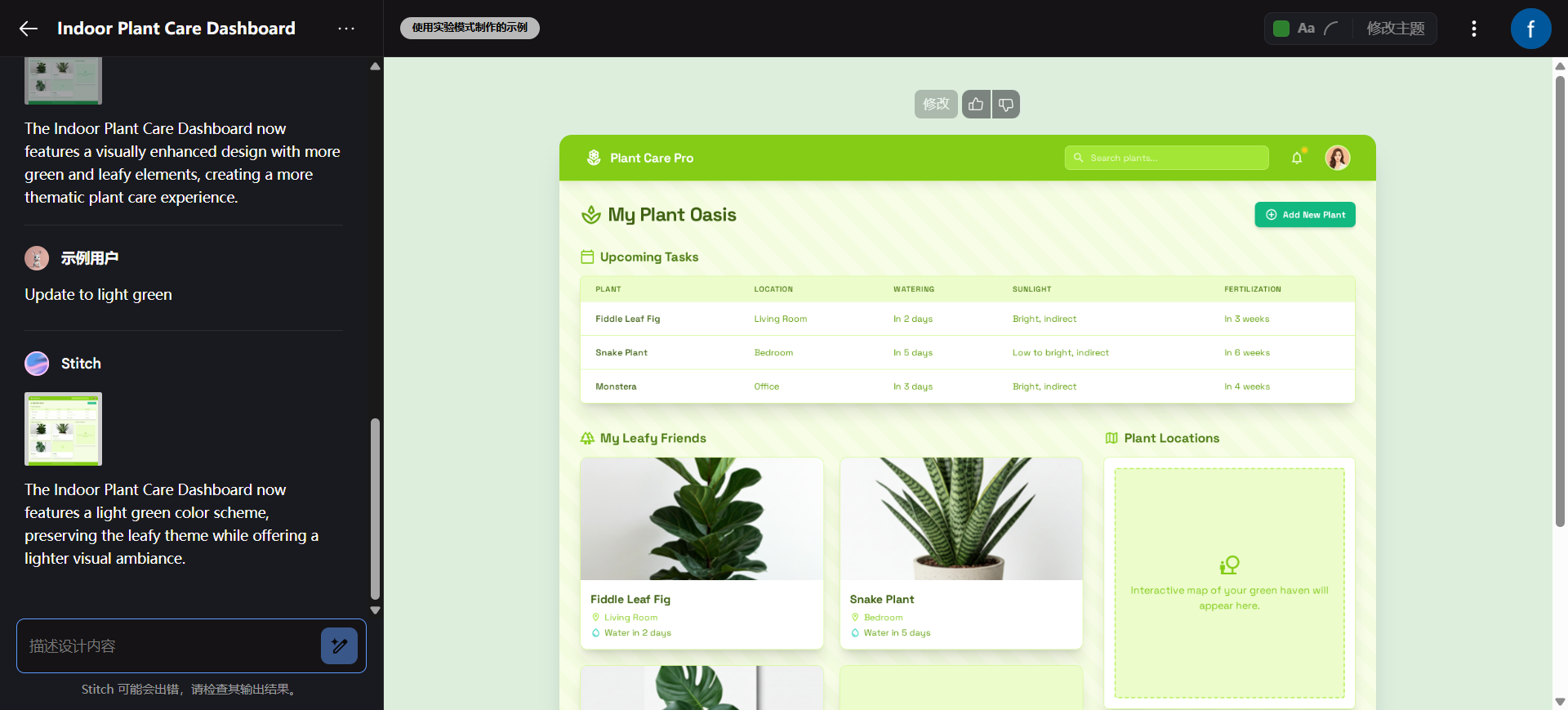Click the Fiddle Leaf Fig table row name
The width and height of the screenshot is (1568, 710).
[627, 319]
